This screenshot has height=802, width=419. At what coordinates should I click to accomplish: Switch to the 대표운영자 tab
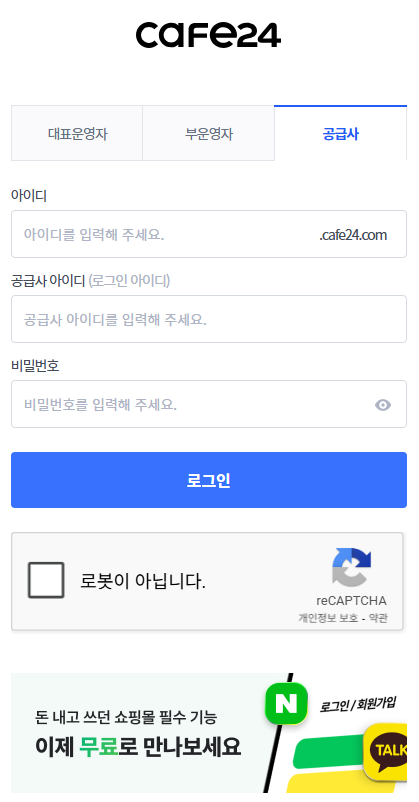pos(77,134)
